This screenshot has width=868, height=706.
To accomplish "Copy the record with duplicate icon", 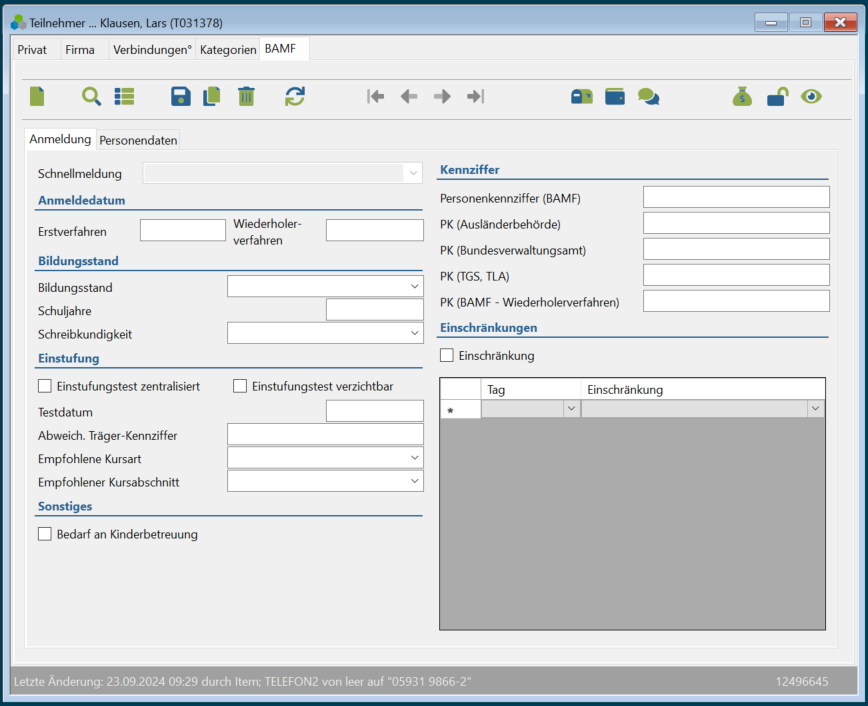I will click(211, 96).
